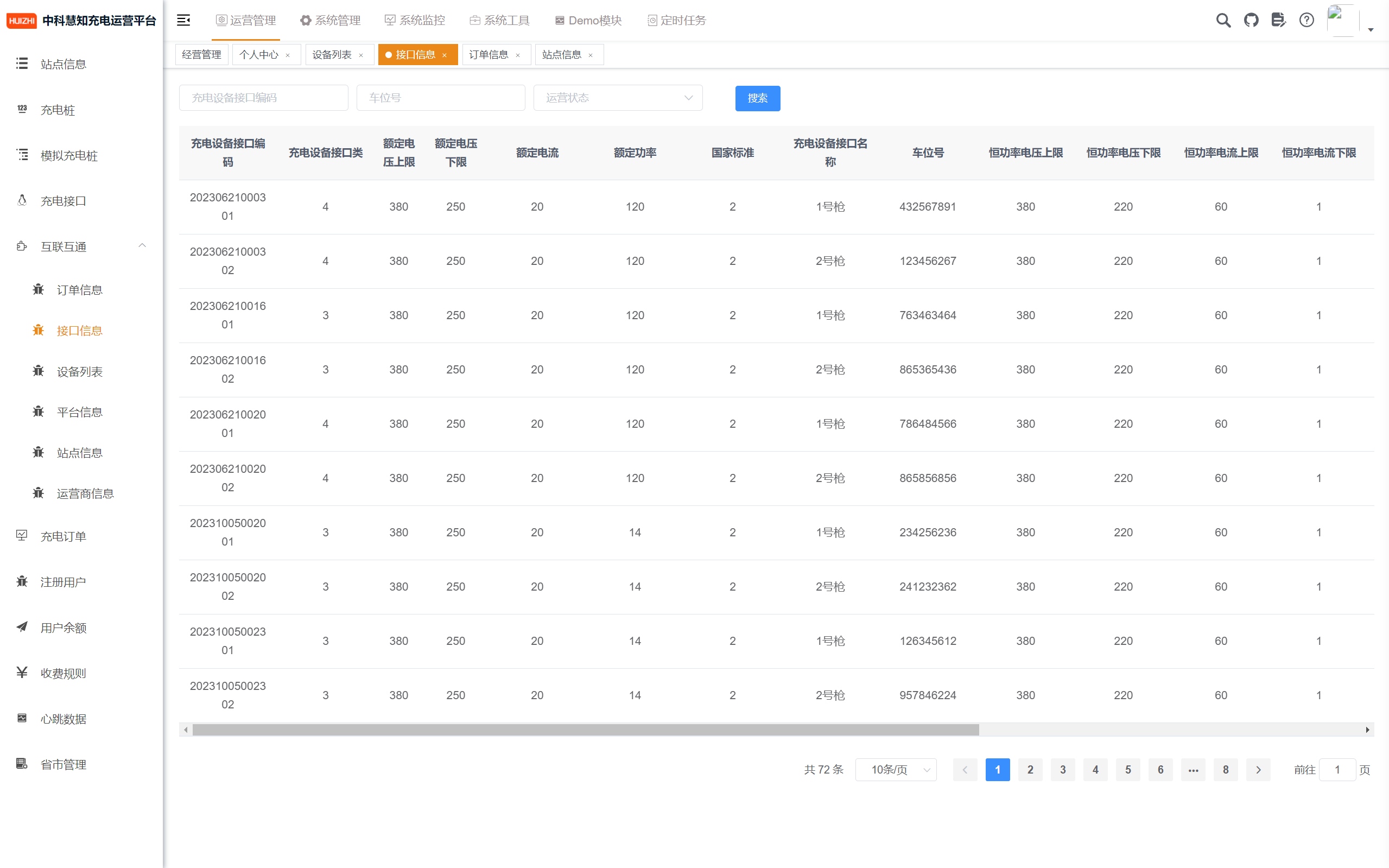Click the bug icon beside 平台信息
The width and height of the screenshot is (1389, 868).
pos(39,411)
